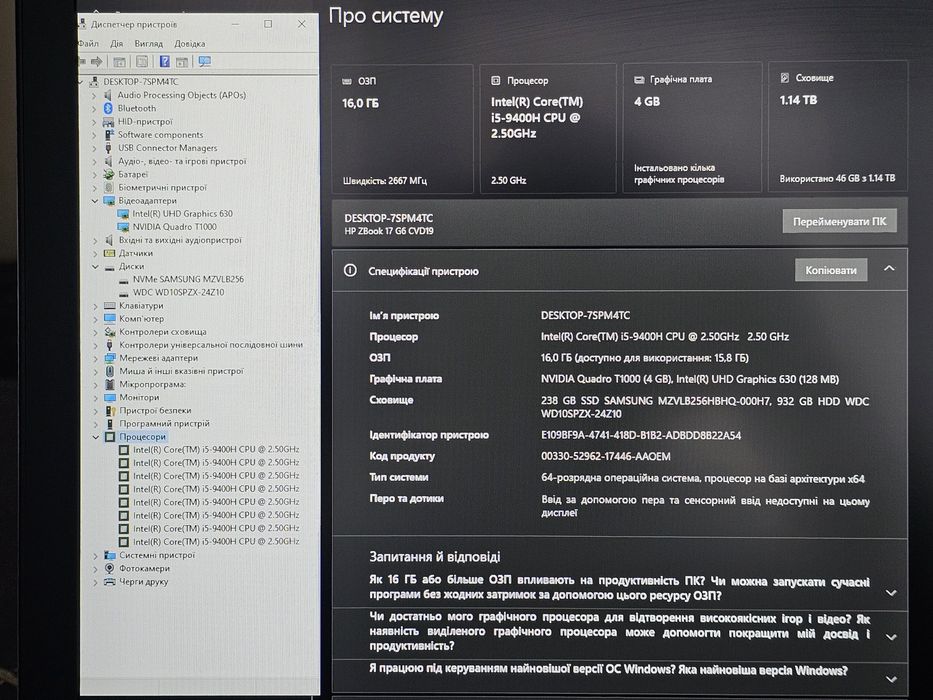Open the Дія menu
The image size is (933, 700).
(117, 43)
